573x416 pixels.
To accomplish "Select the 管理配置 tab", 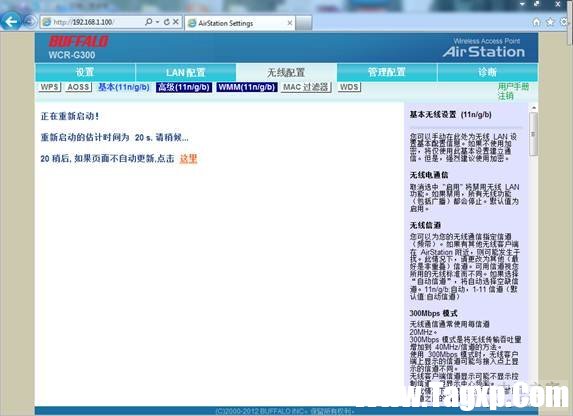I will point(387,72).
